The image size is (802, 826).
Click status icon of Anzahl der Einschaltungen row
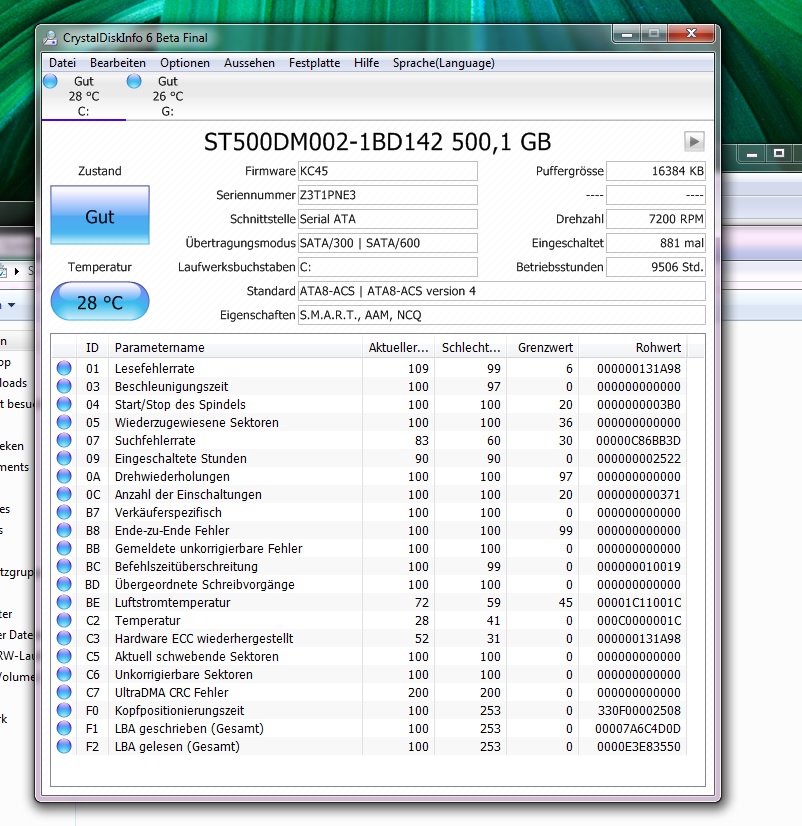64,494
